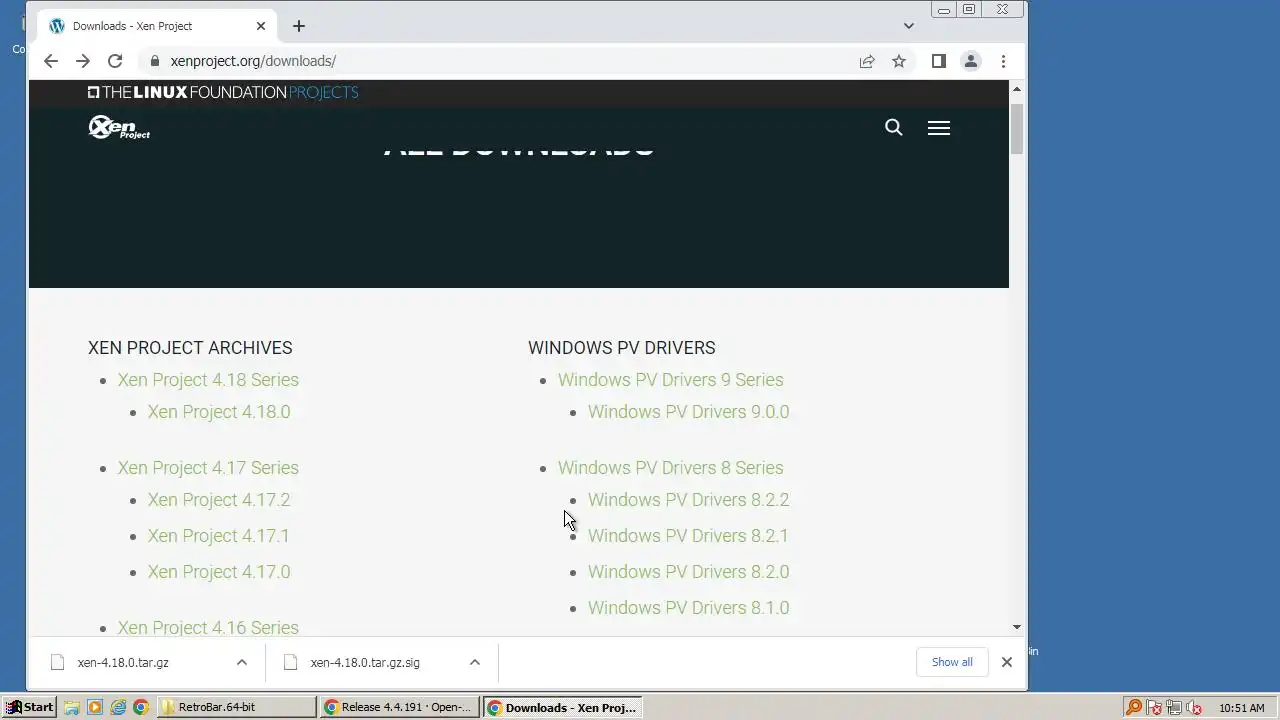The image size is (1280, 720).
Task: View site info via the lock icon
Action: tap(154, 61)
